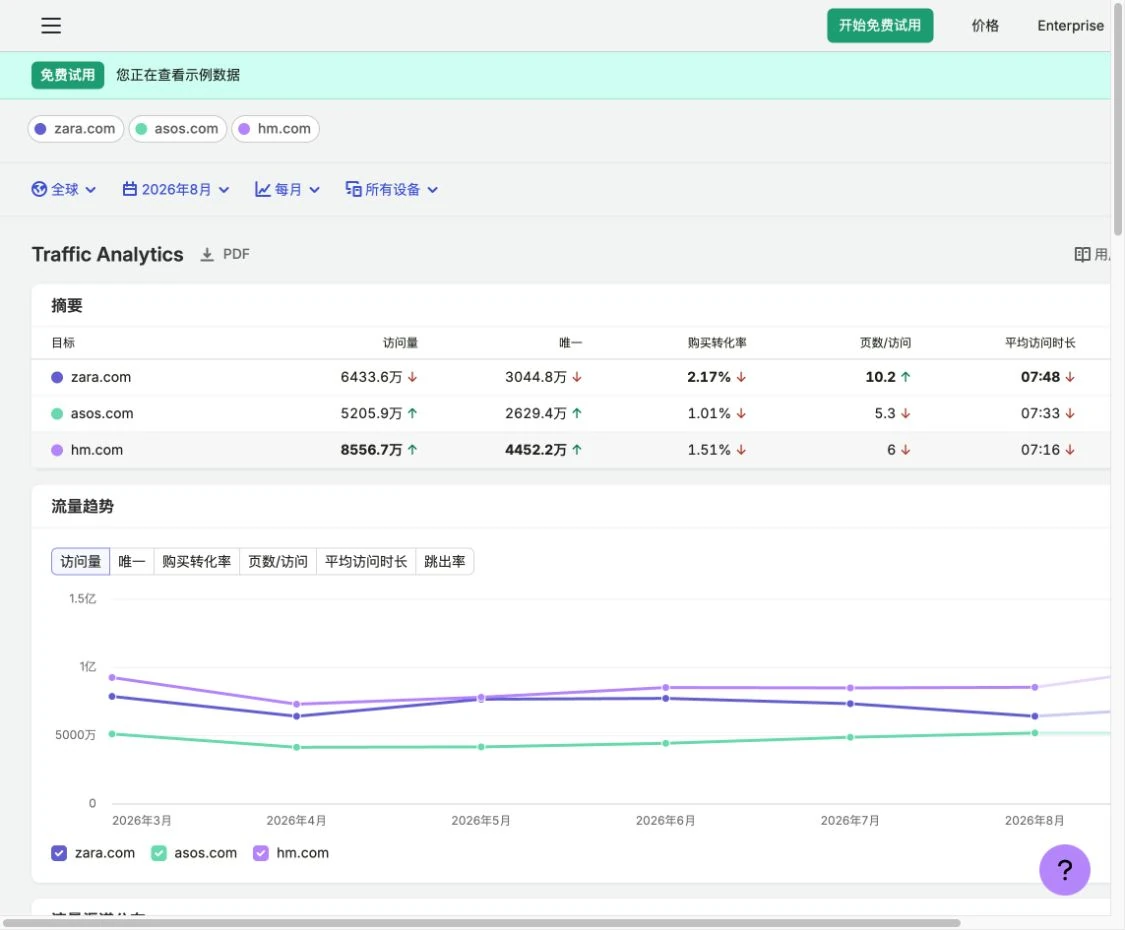Click the chart icon beside 每月
Image resolution: width=1125 pixels, height=930 pixels.
click(263, 189)
